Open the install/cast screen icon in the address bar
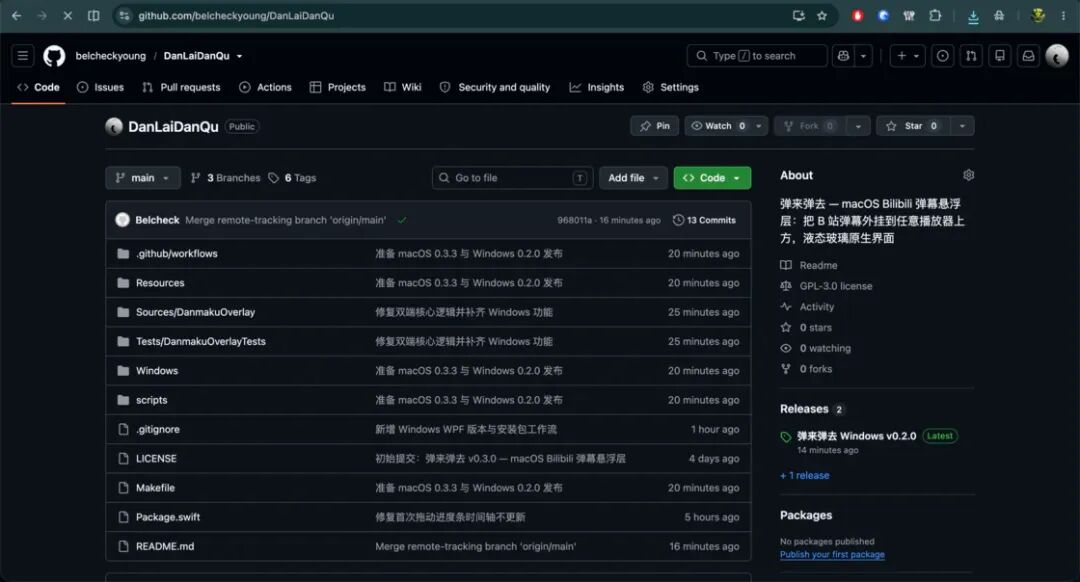 coord(798,15)
